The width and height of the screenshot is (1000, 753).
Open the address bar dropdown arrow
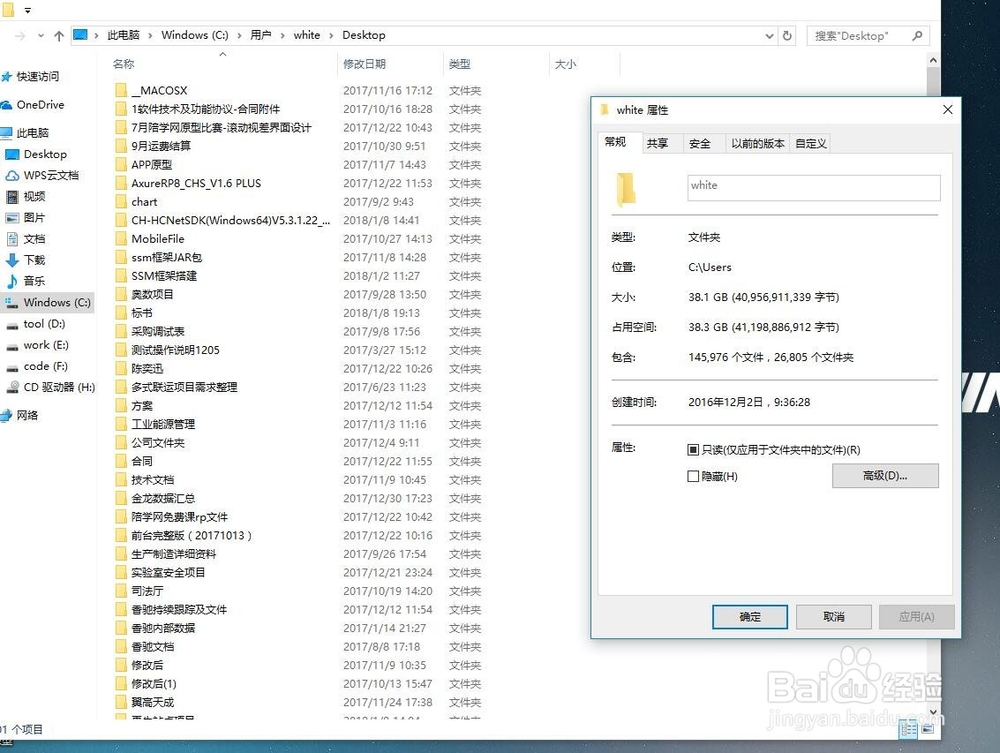pos(769,35)
